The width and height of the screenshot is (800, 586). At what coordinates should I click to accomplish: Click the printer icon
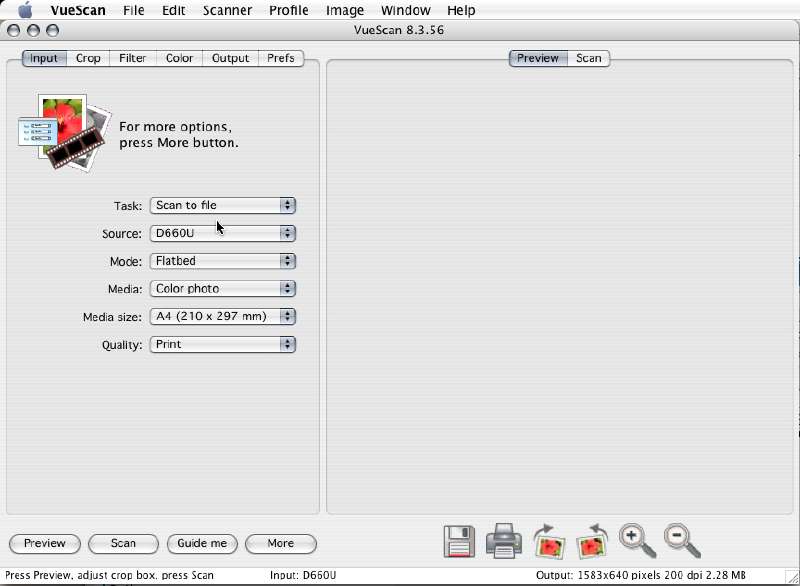coord(504,541)
